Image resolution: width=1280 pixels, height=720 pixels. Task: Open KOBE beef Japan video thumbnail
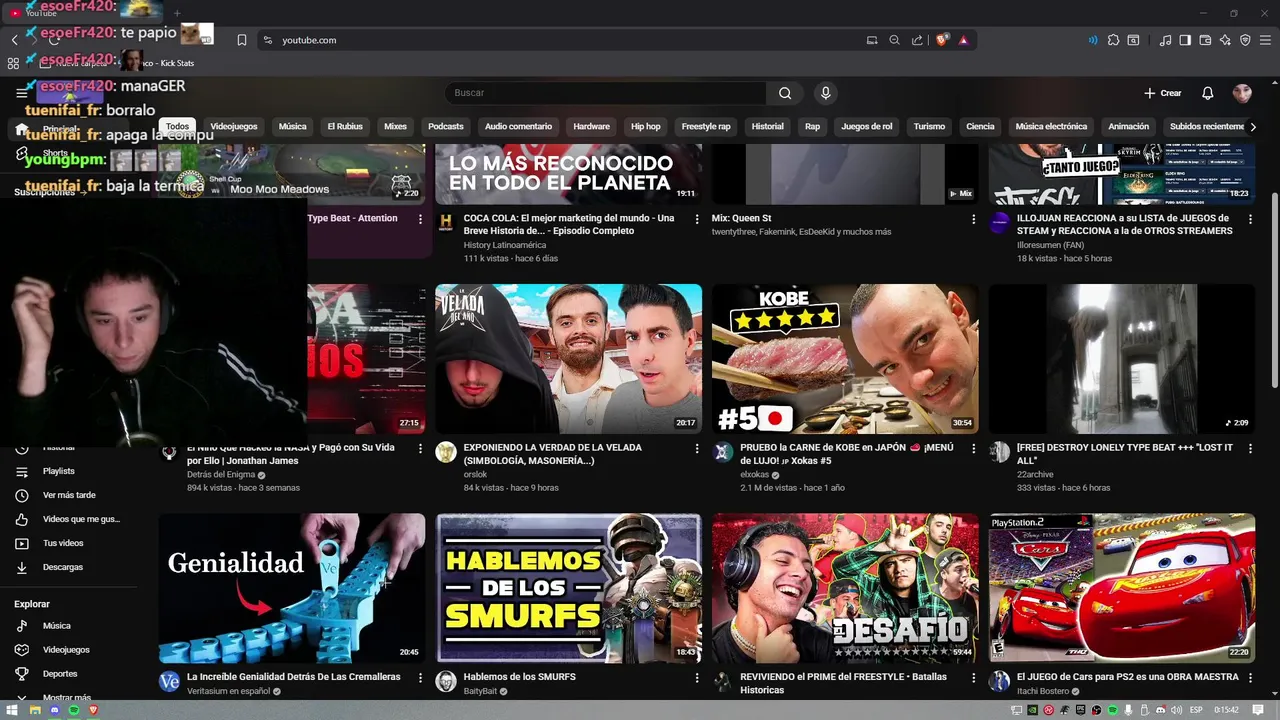coord(845,359)
